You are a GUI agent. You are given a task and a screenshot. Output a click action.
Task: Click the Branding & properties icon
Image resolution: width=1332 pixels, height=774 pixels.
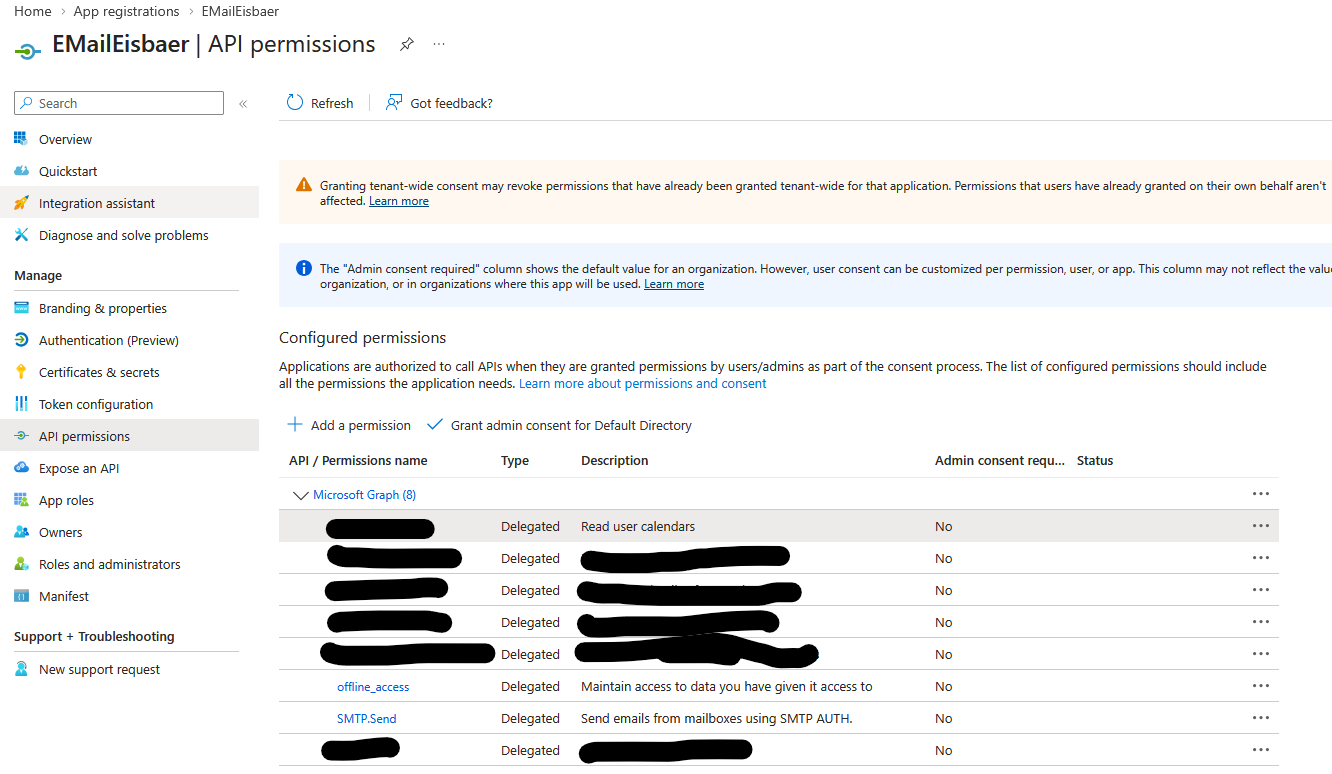[21, 308]
